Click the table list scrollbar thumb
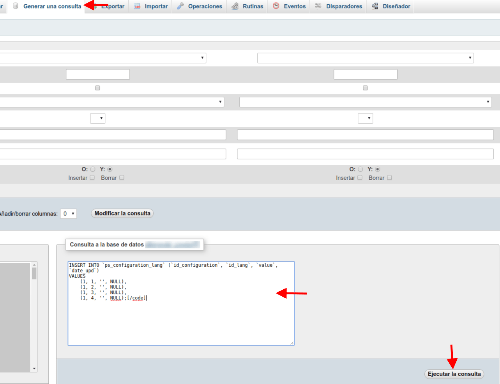The height and width of the screenshot is (384, 500). tap(34, 273)
